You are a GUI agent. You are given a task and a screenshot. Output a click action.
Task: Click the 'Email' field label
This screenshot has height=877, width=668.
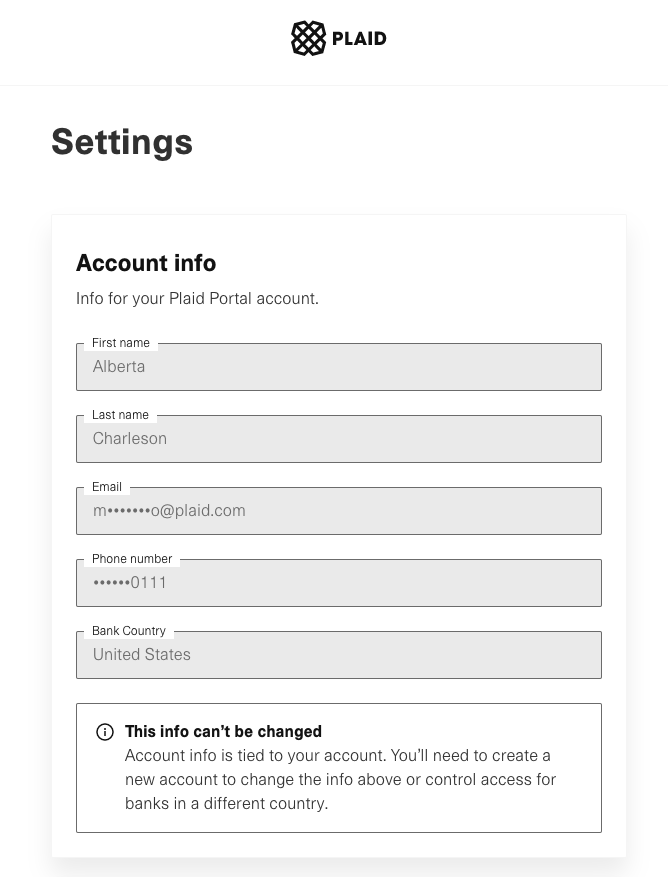pos(107,487)
